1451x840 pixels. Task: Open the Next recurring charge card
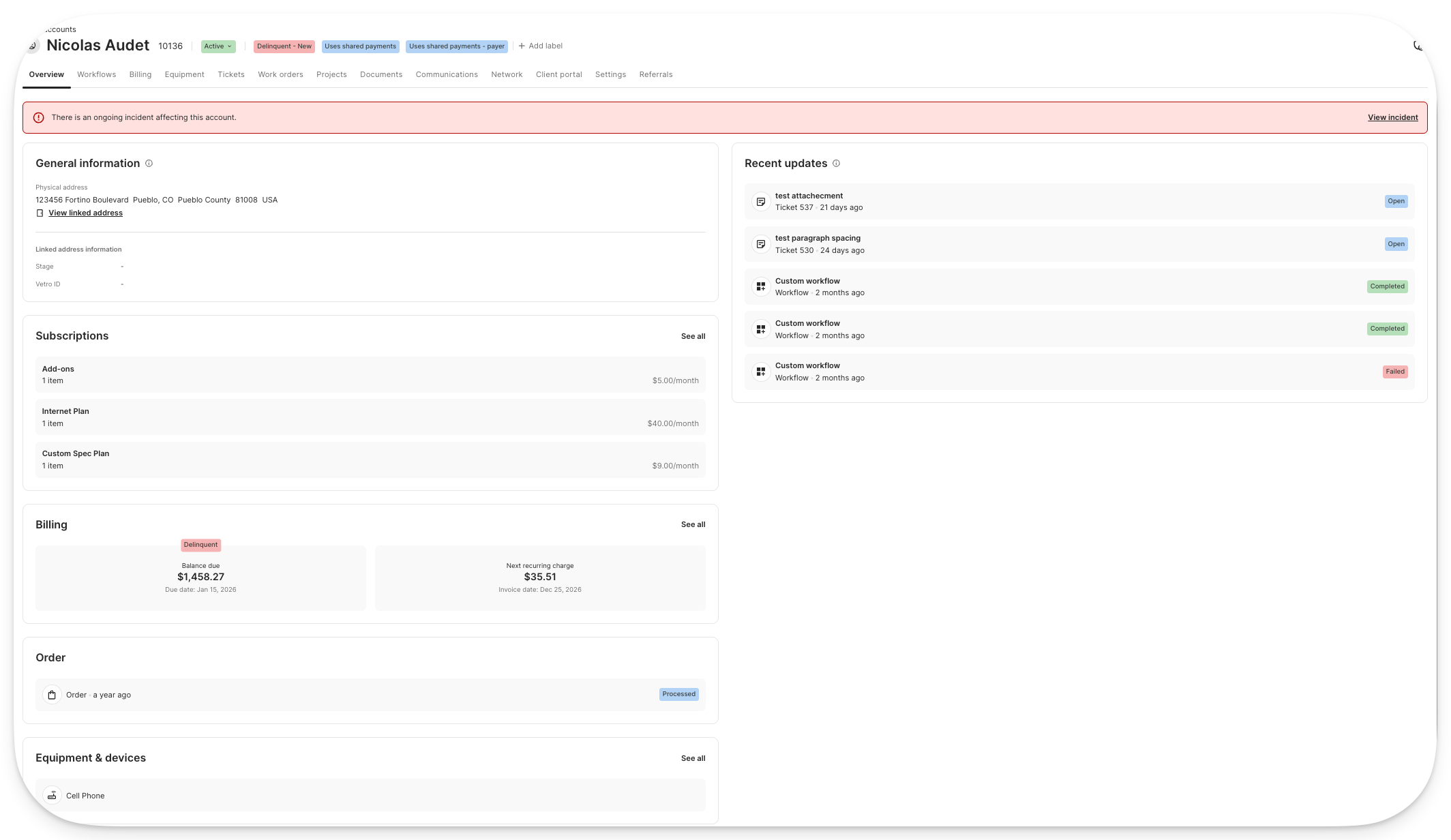[540, 577]
